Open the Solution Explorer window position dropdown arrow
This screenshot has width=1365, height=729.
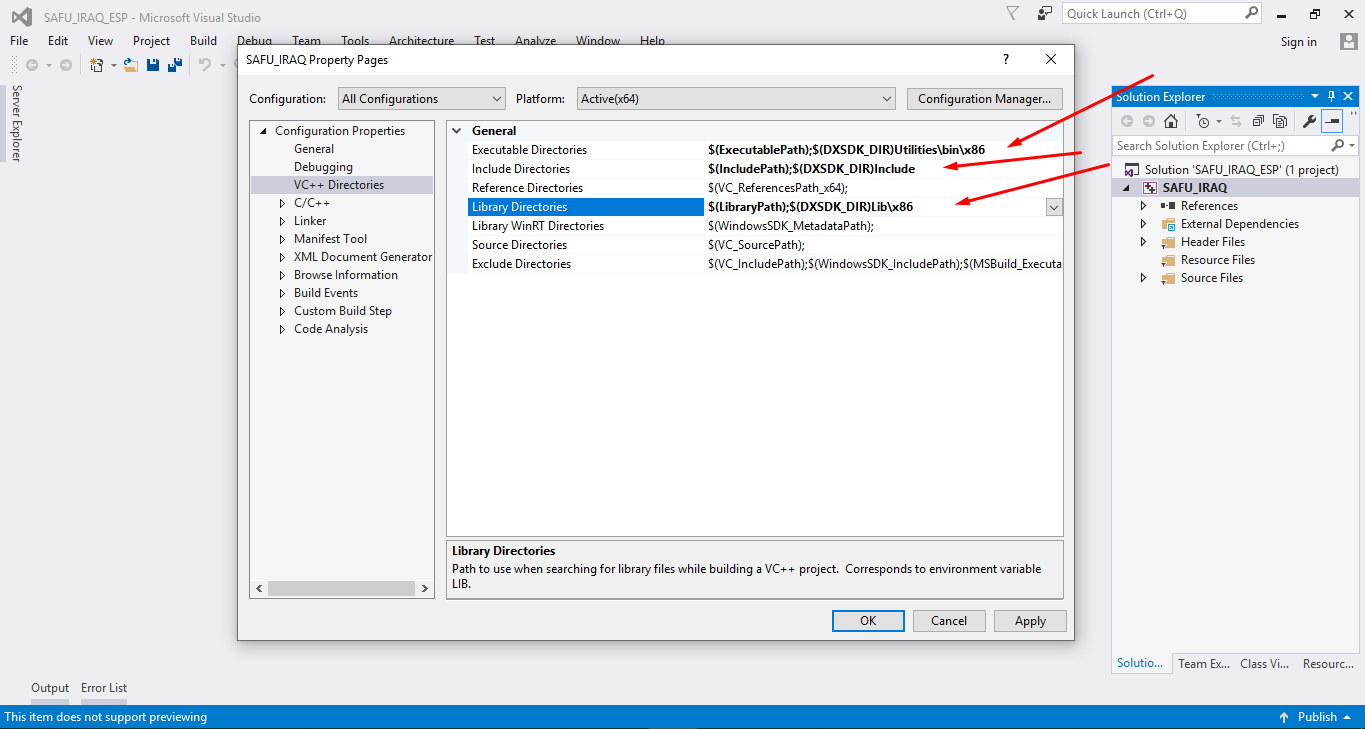[x=1315, y=97]
